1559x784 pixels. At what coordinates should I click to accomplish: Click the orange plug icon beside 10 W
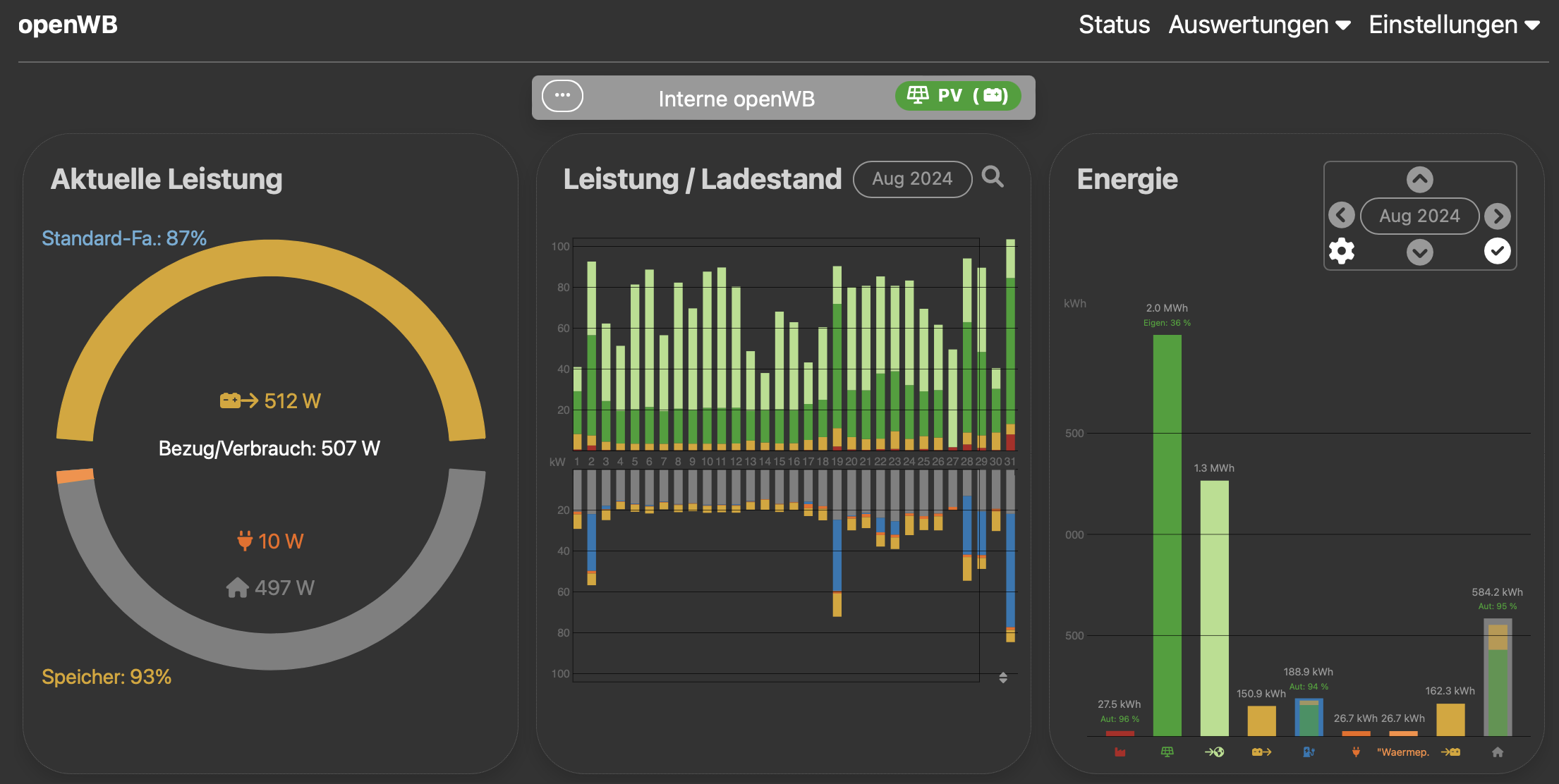click(x=245, y=540)
